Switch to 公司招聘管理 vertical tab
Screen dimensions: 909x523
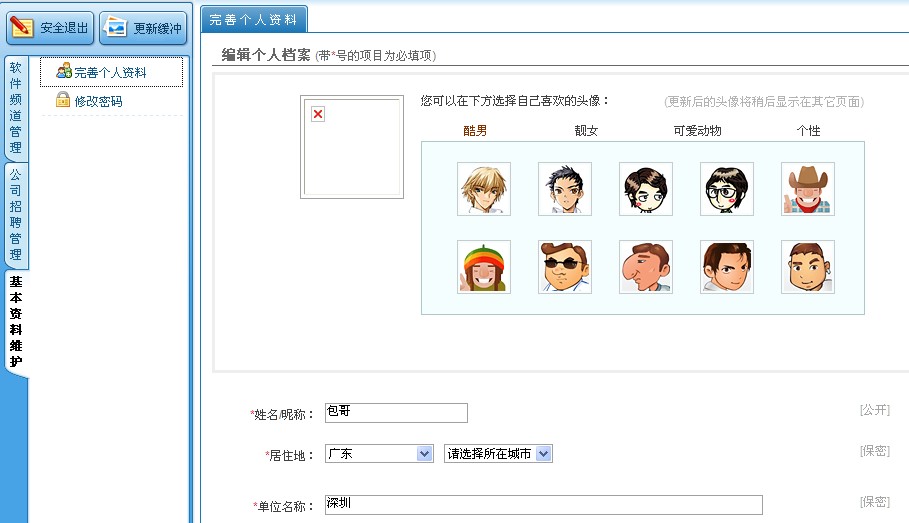16,215
